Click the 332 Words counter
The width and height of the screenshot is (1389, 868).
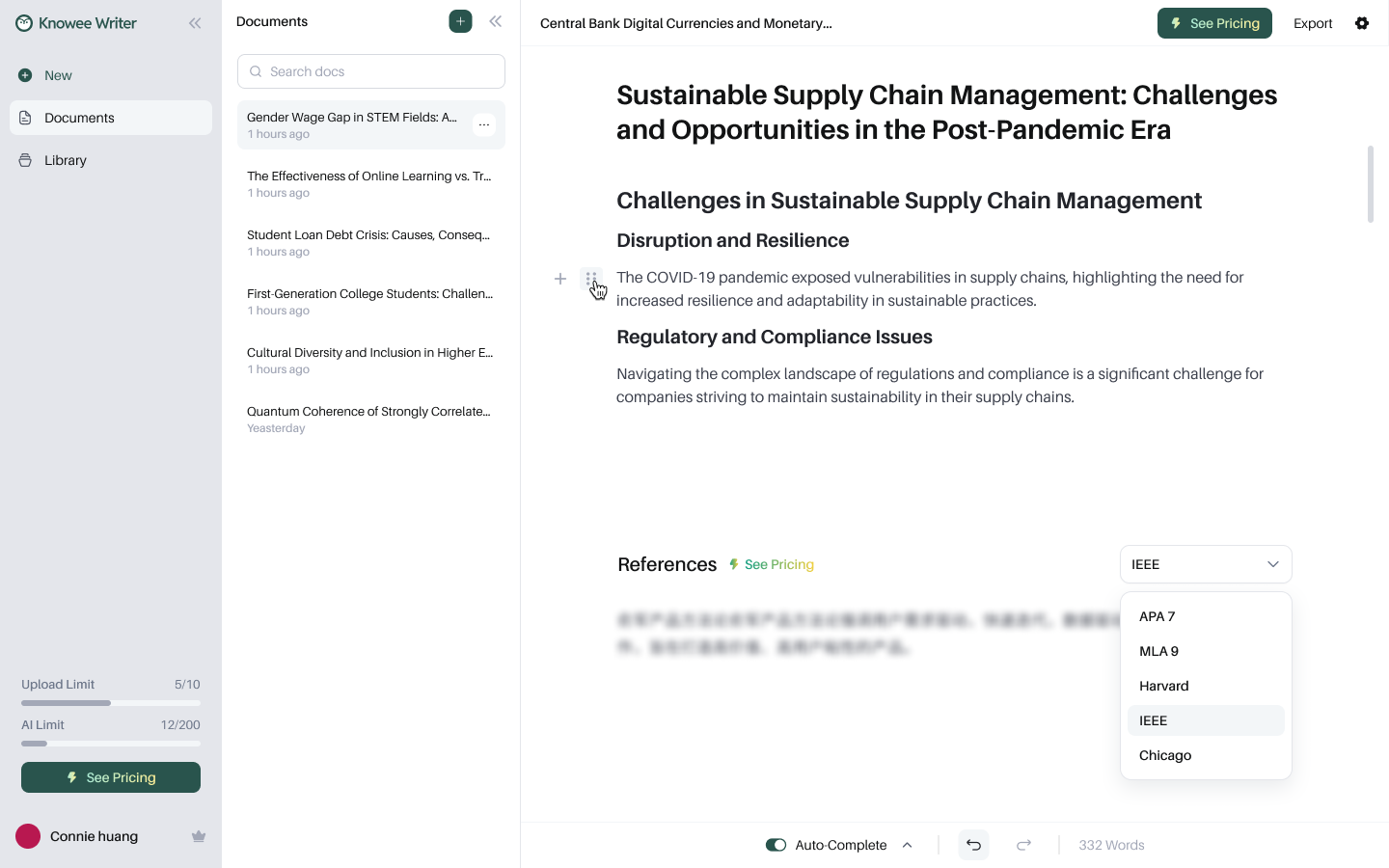click(x=1111, y=845)
